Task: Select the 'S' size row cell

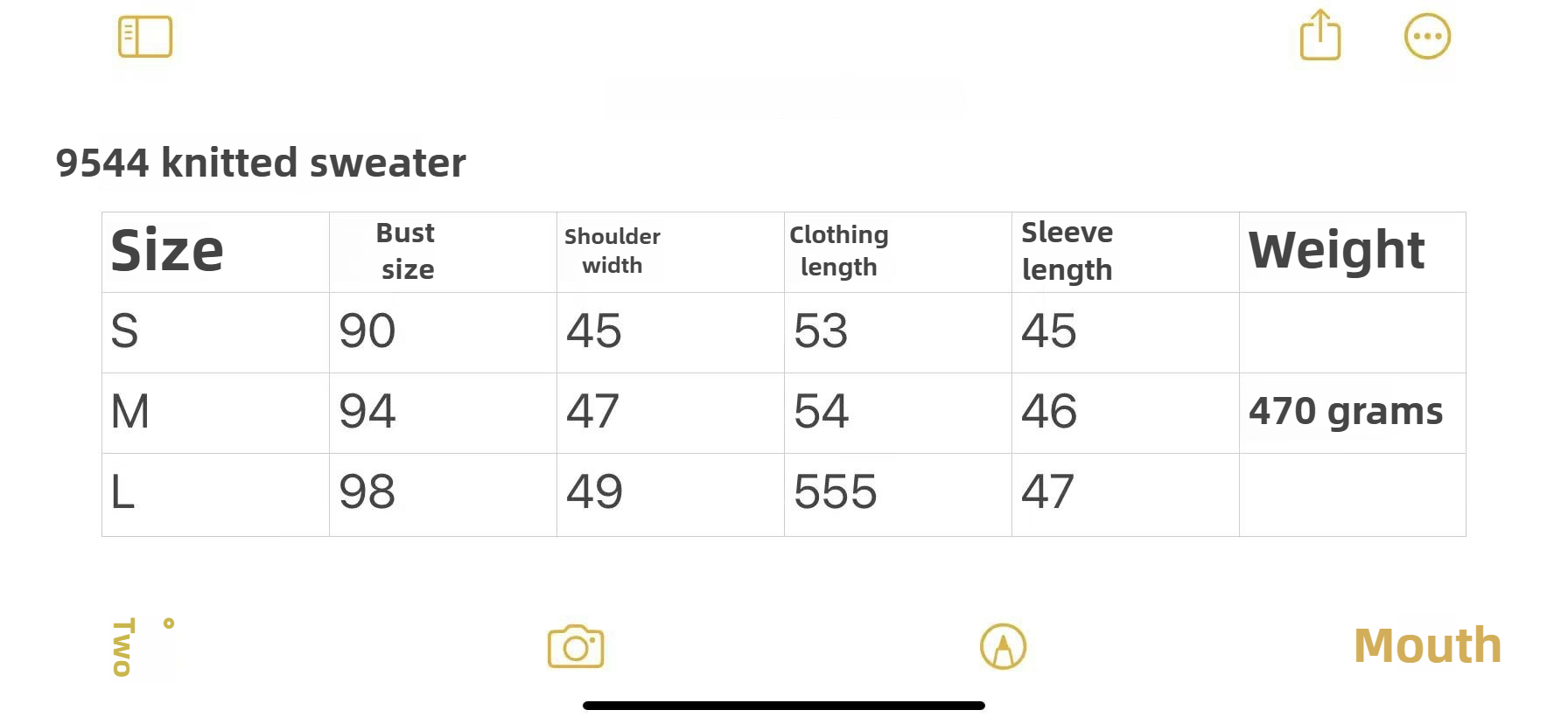Action: tap(215, 331)
